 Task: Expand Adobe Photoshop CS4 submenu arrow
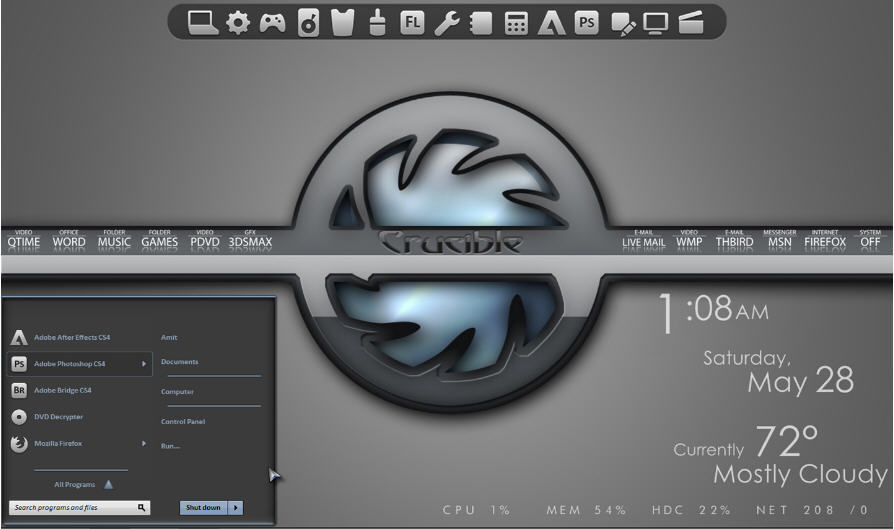click(144, 364)
